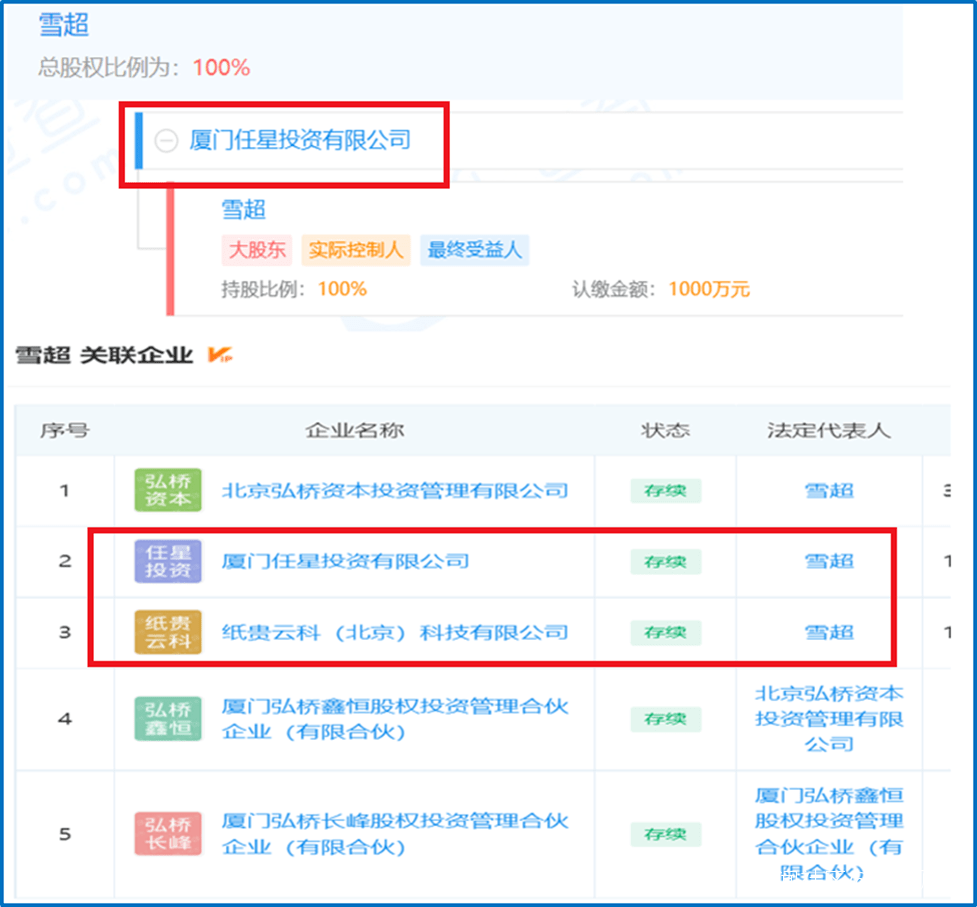The image size is (977, 907).
Task: Open 厦门任星投资有限公司 link in equity tree
Action: point(300,140)
